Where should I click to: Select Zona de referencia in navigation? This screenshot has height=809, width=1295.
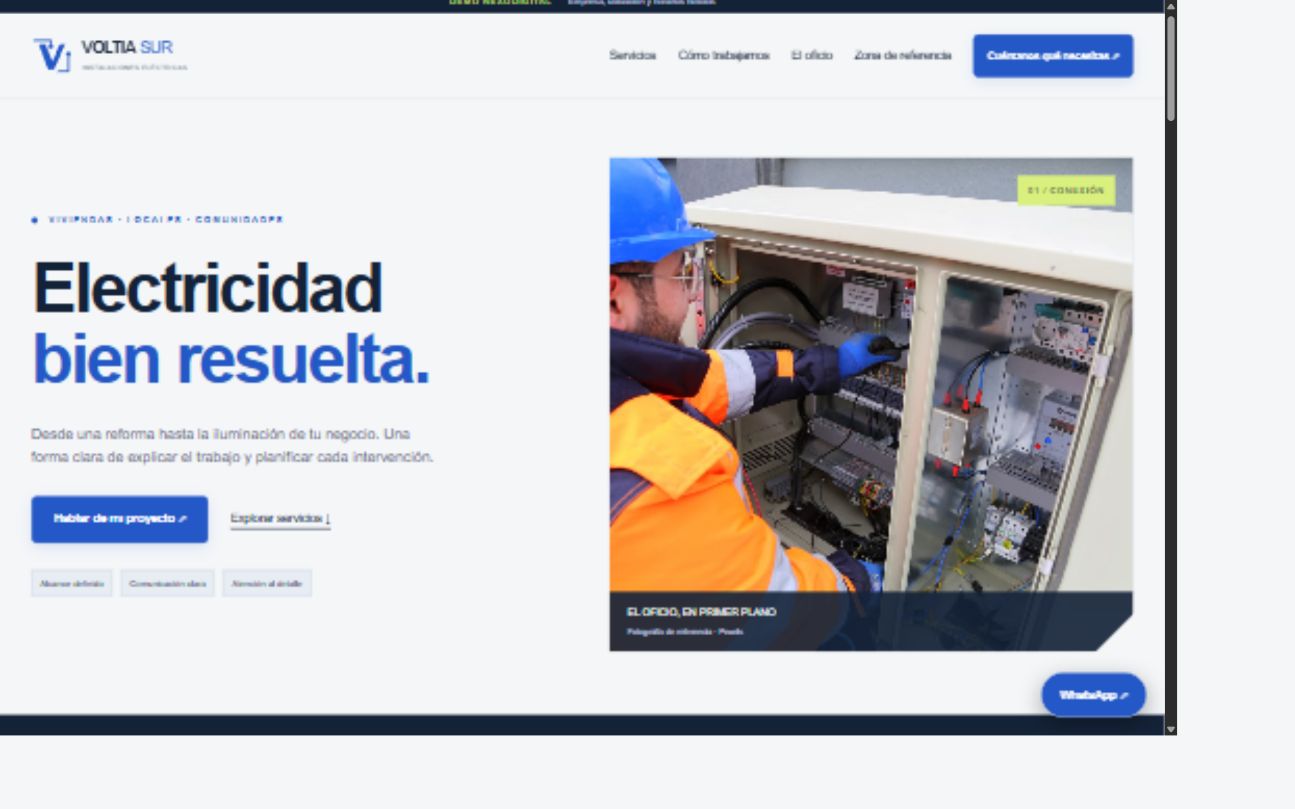903,55
